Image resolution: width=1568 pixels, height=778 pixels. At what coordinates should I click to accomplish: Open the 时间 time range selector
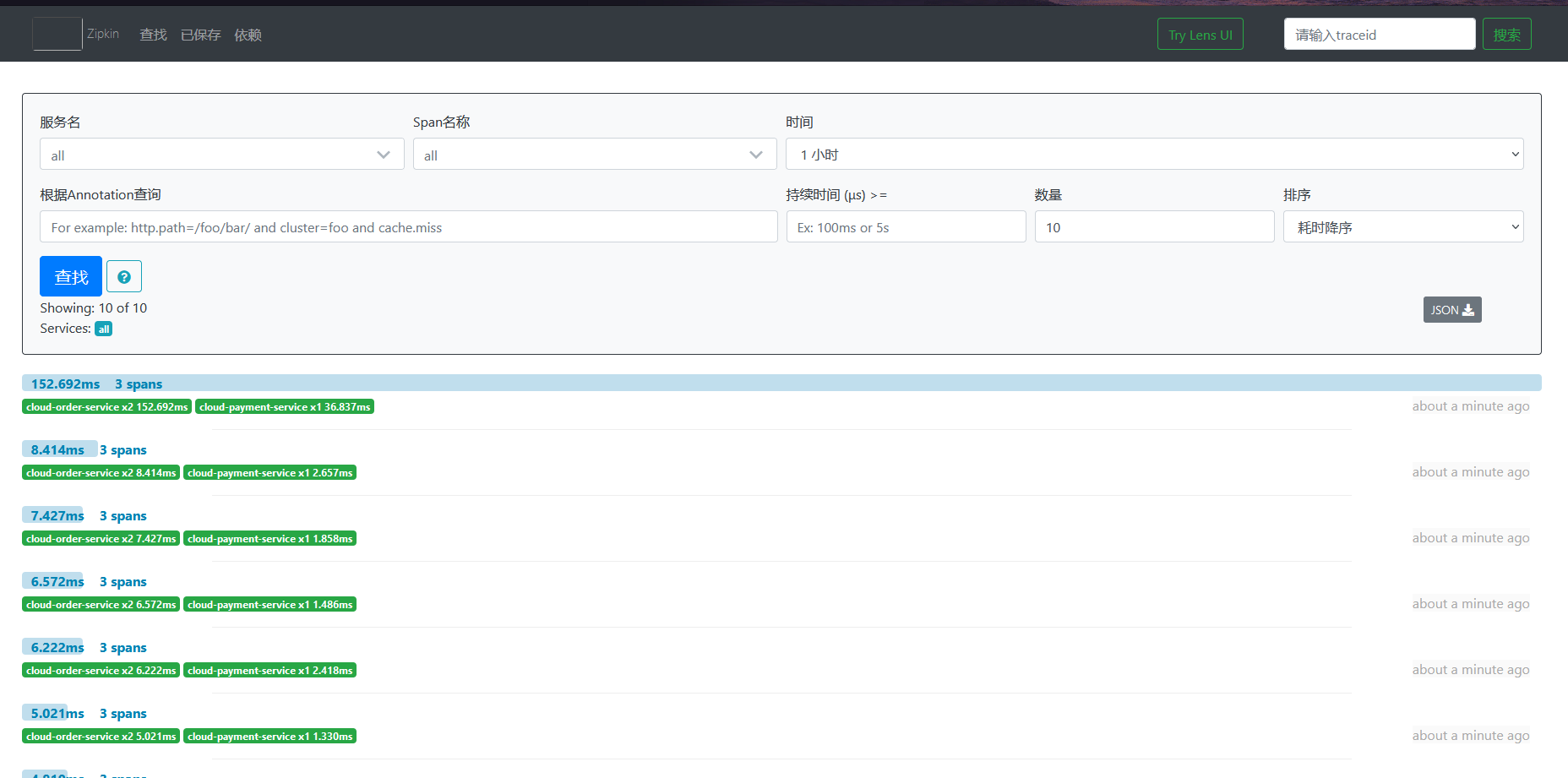[1154, 155]
